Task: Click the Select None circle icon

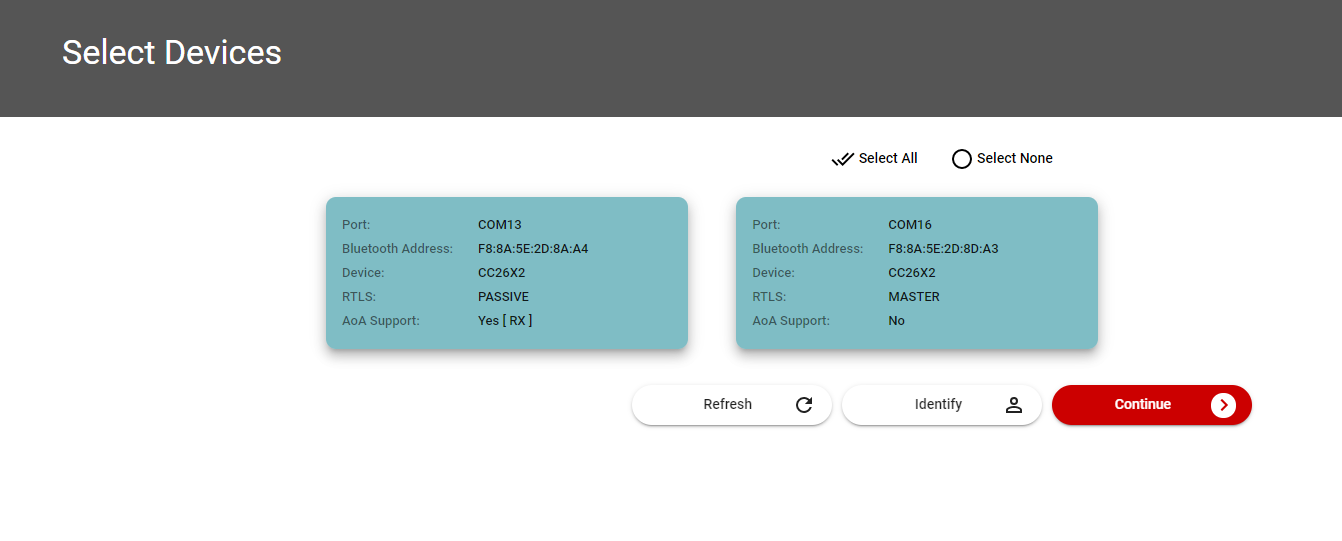Action: (x=962, y=159)
